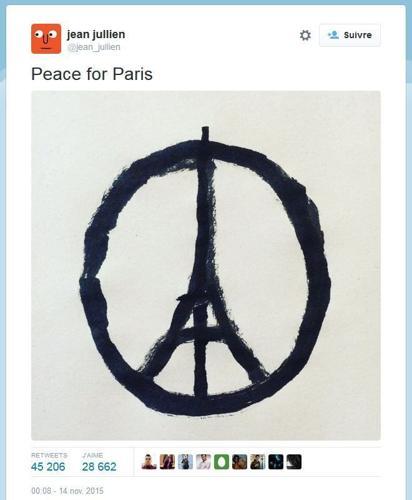Screen dimensions: 412x500
Task: Click the Peace for Paris tweet text
Action: (x=92, y=74)
